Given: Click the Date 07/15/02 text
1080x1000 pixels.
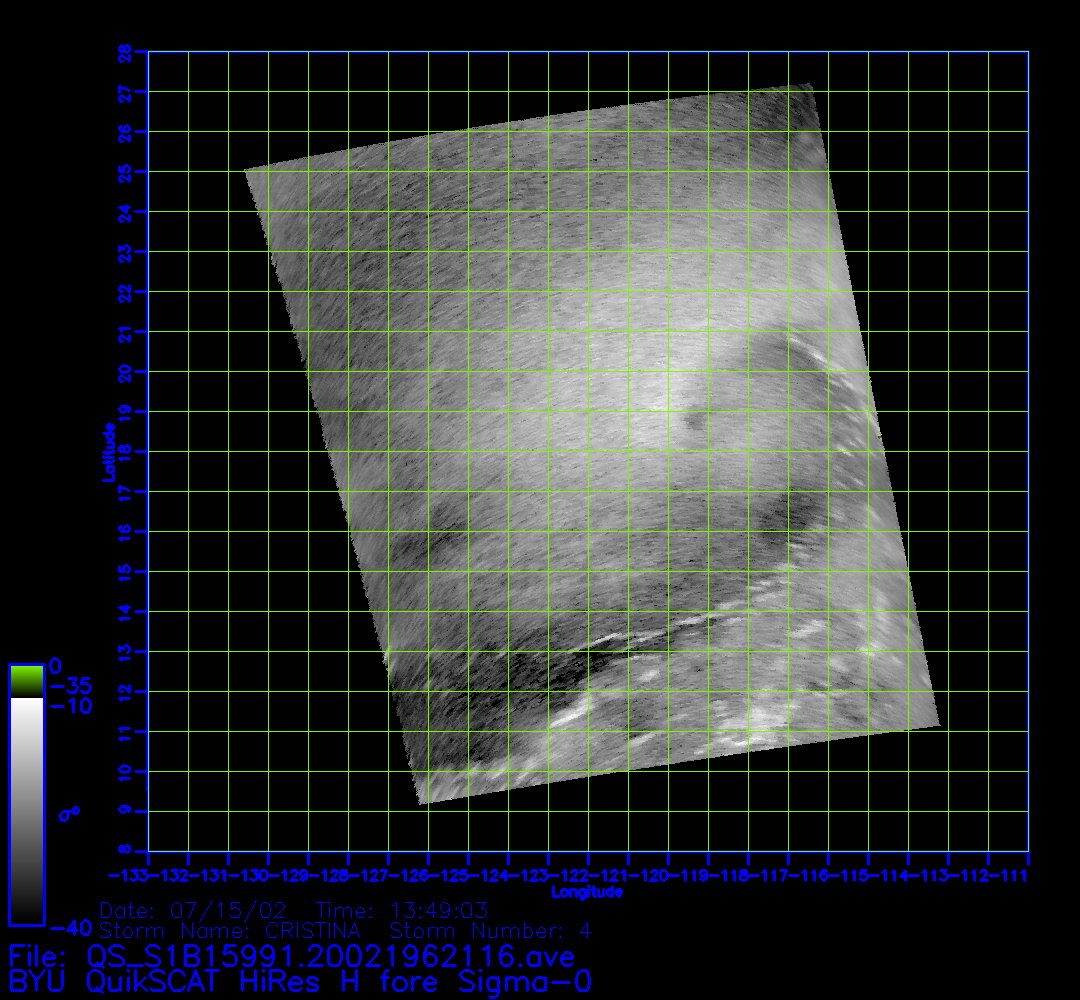Looking at the screenshot, I should pos(194,911).
